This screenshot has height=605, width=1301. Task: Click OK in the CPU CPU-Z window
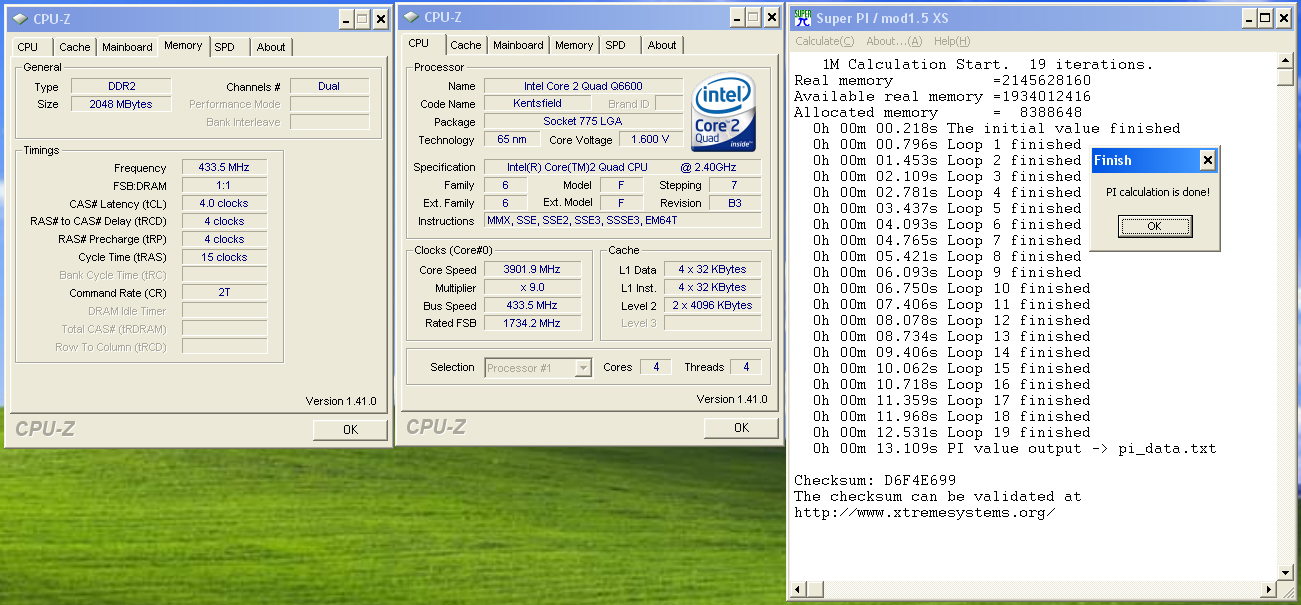click(x=741, y=427)
